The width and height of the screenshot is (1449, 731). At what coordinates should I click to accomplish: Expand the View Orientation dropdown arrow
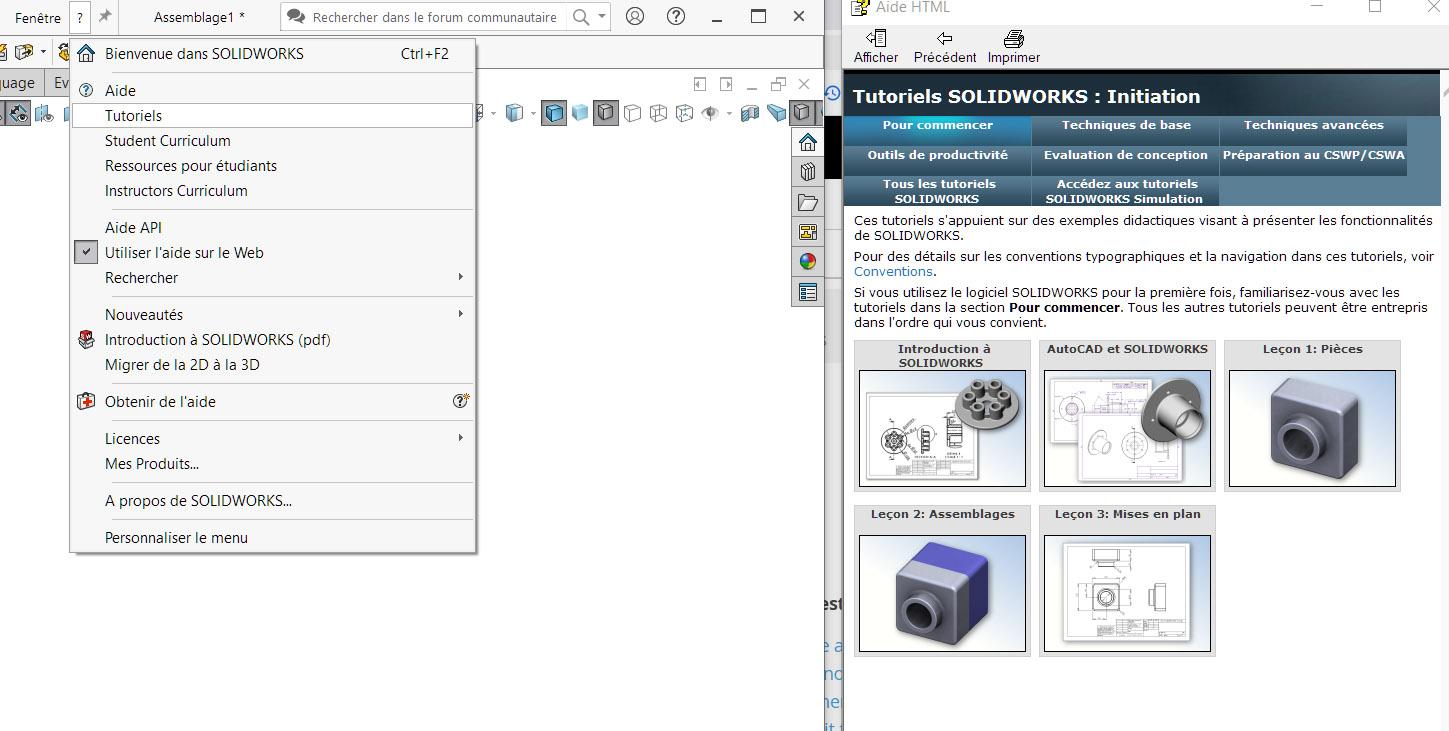(x=533, y=113)
